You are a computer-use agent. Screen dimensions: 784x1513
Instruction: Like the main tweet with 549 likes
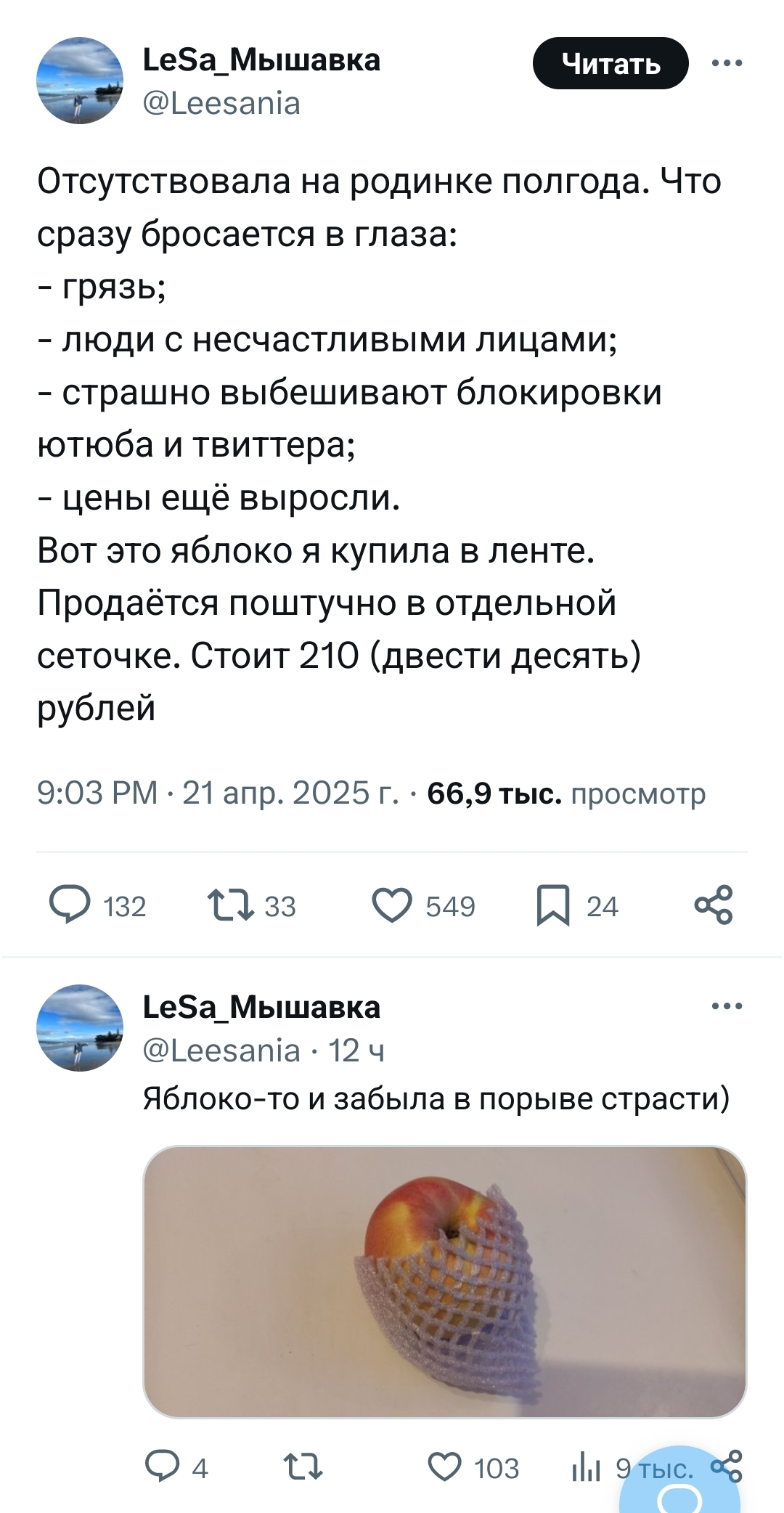click(392, 905)
